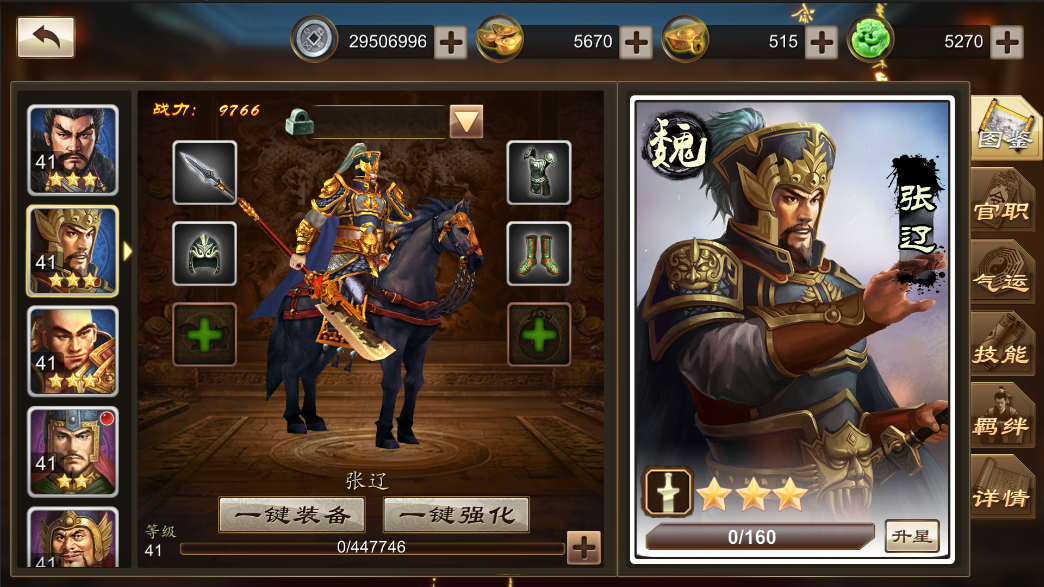The height and width of the screenshot is (587, 1044).
Task: Click the back arrow button
Action: click(45, 37)
